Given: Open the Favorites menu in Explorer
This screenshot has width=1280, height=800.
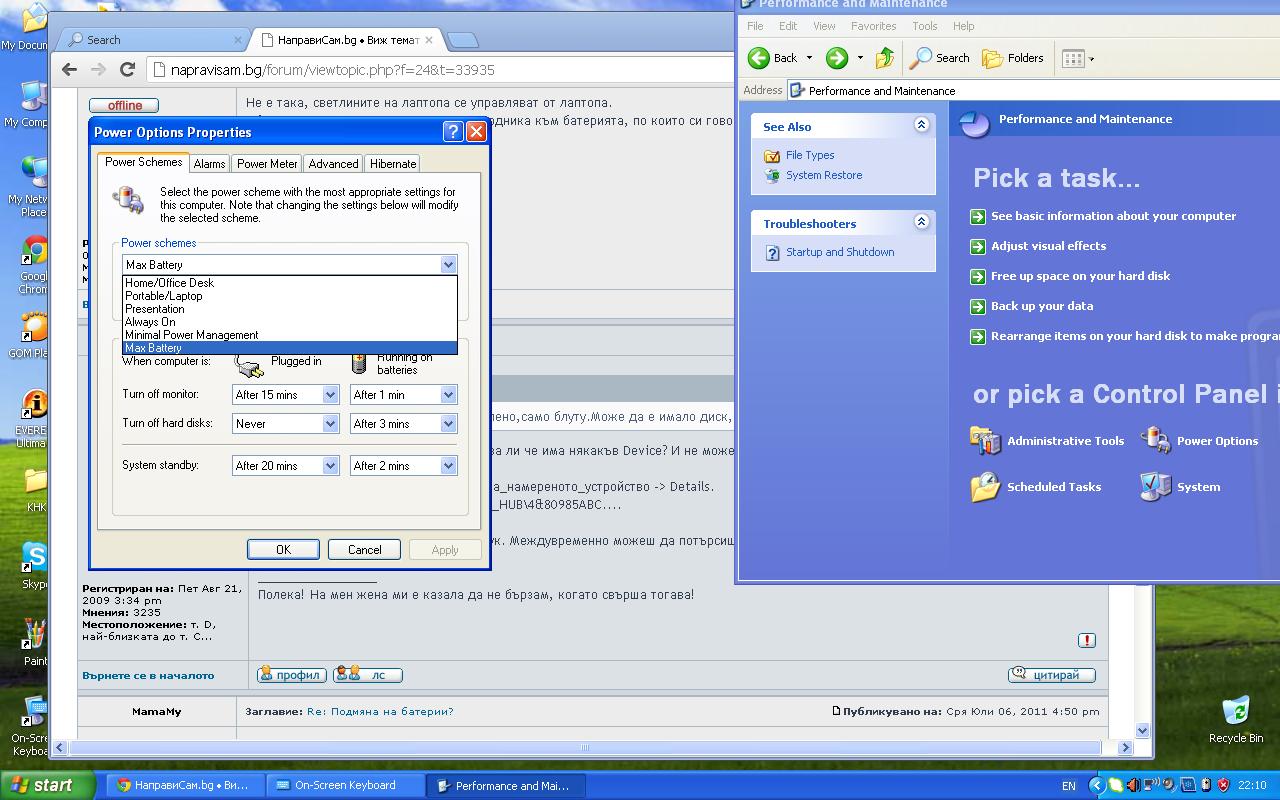Looking at the screenshot, I should pyautogui.click(x=873, y=26).
